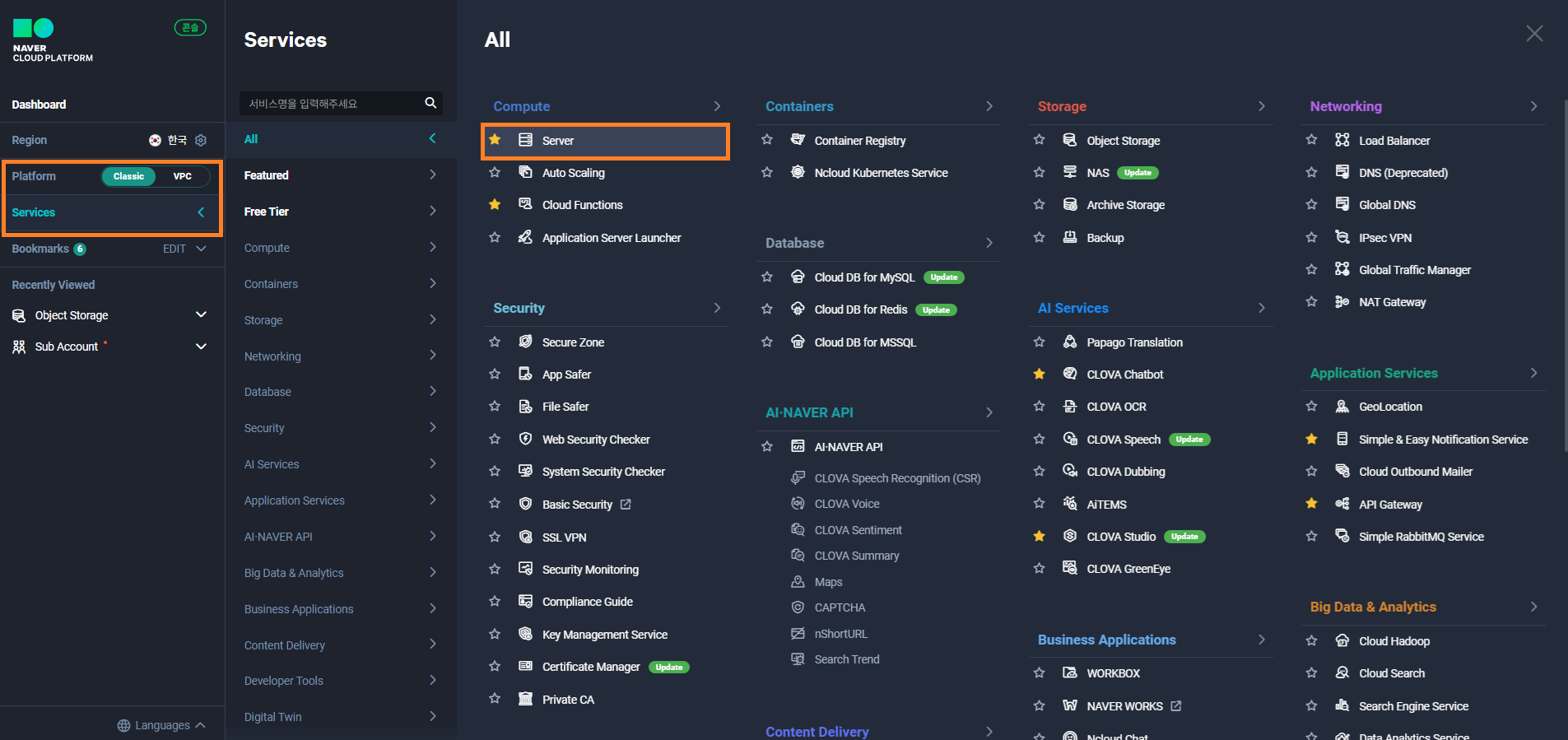Click the Papago Translation icon
Image resolution: width=1568 pixels, height=740 pixels.
coord(1070,342)
